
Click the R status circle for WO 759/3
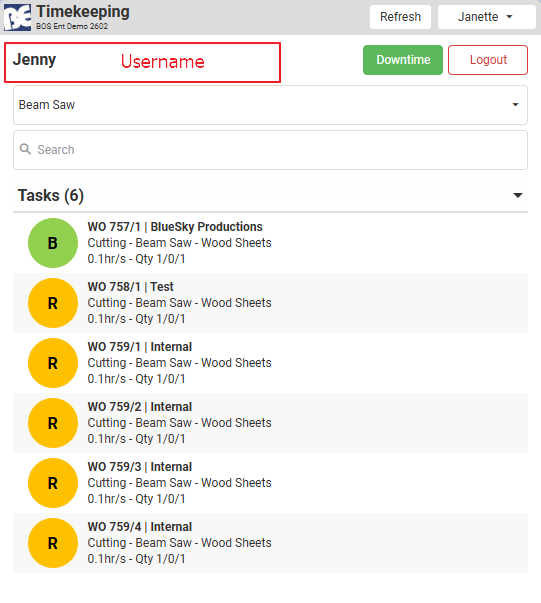[53, 483]
